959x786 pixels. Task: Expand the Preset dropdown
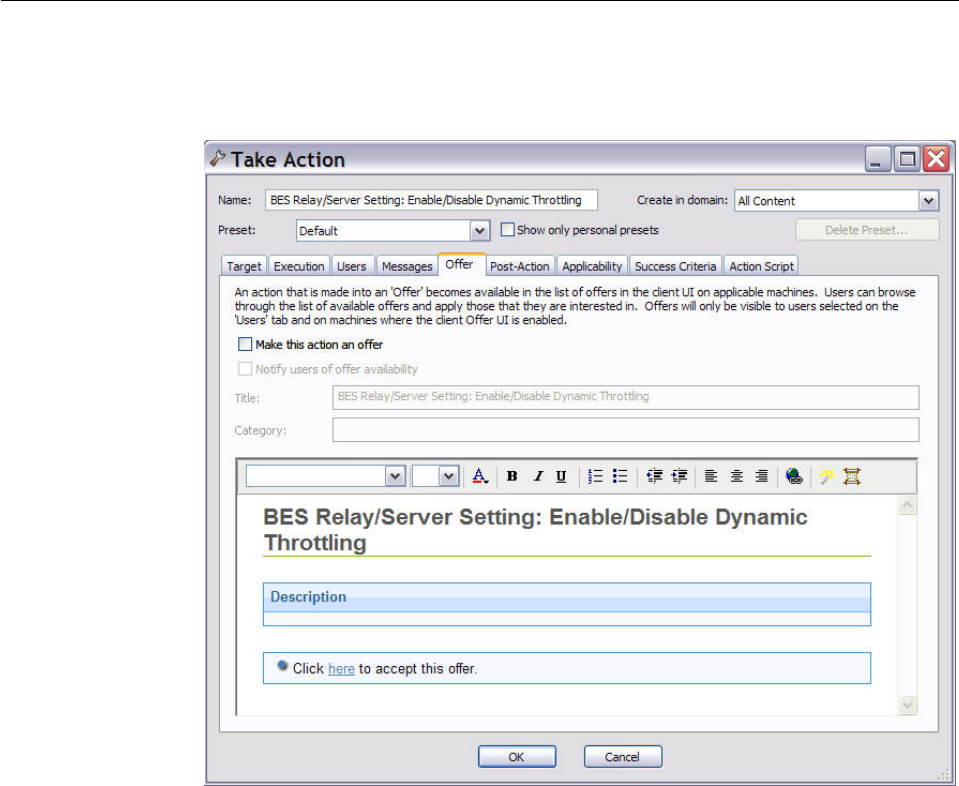pyautogui.click(x=480, y=231)
